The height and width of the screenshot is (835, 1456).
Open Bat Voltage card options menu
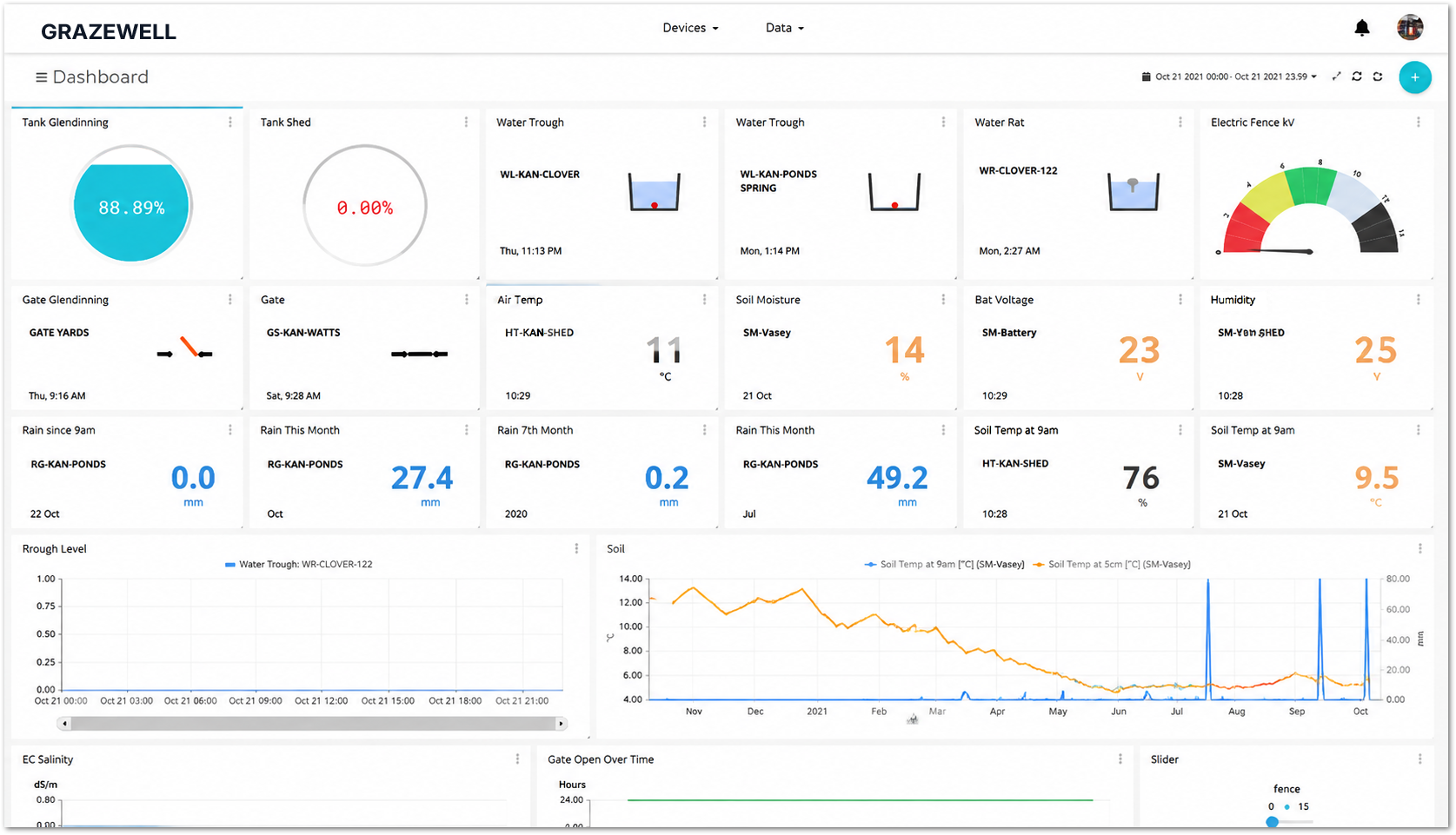click(1180, 300)
